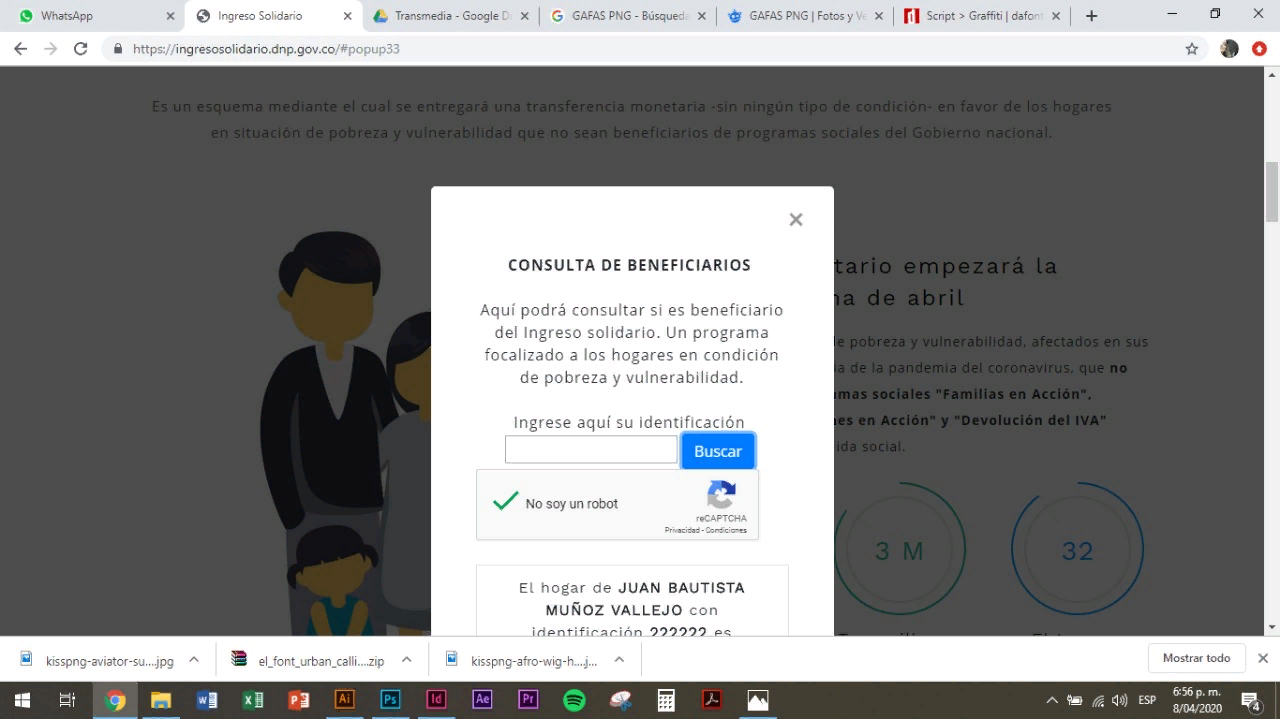This screenshot has width=1280, height=719.
Task: Switch to the WhatsApp tab
Action: (x=90, y=16)
